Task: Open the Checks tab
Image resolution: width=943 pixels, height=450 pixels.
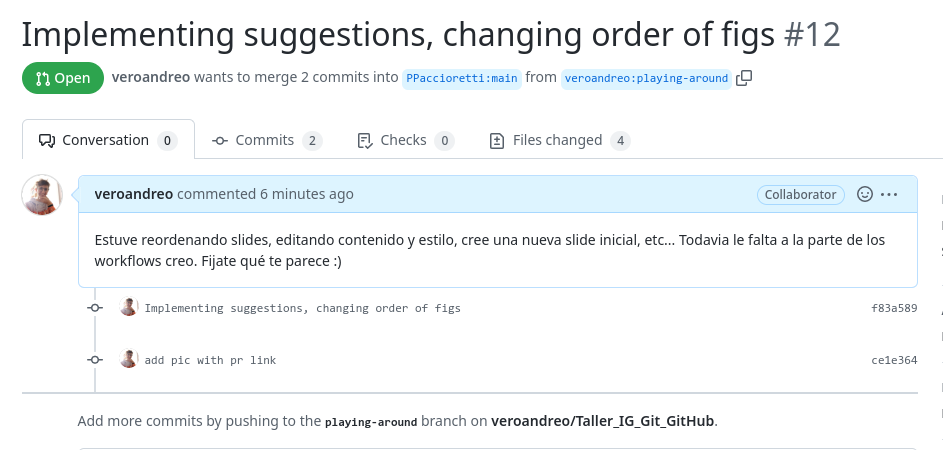Action: click(x=405, y=141)
